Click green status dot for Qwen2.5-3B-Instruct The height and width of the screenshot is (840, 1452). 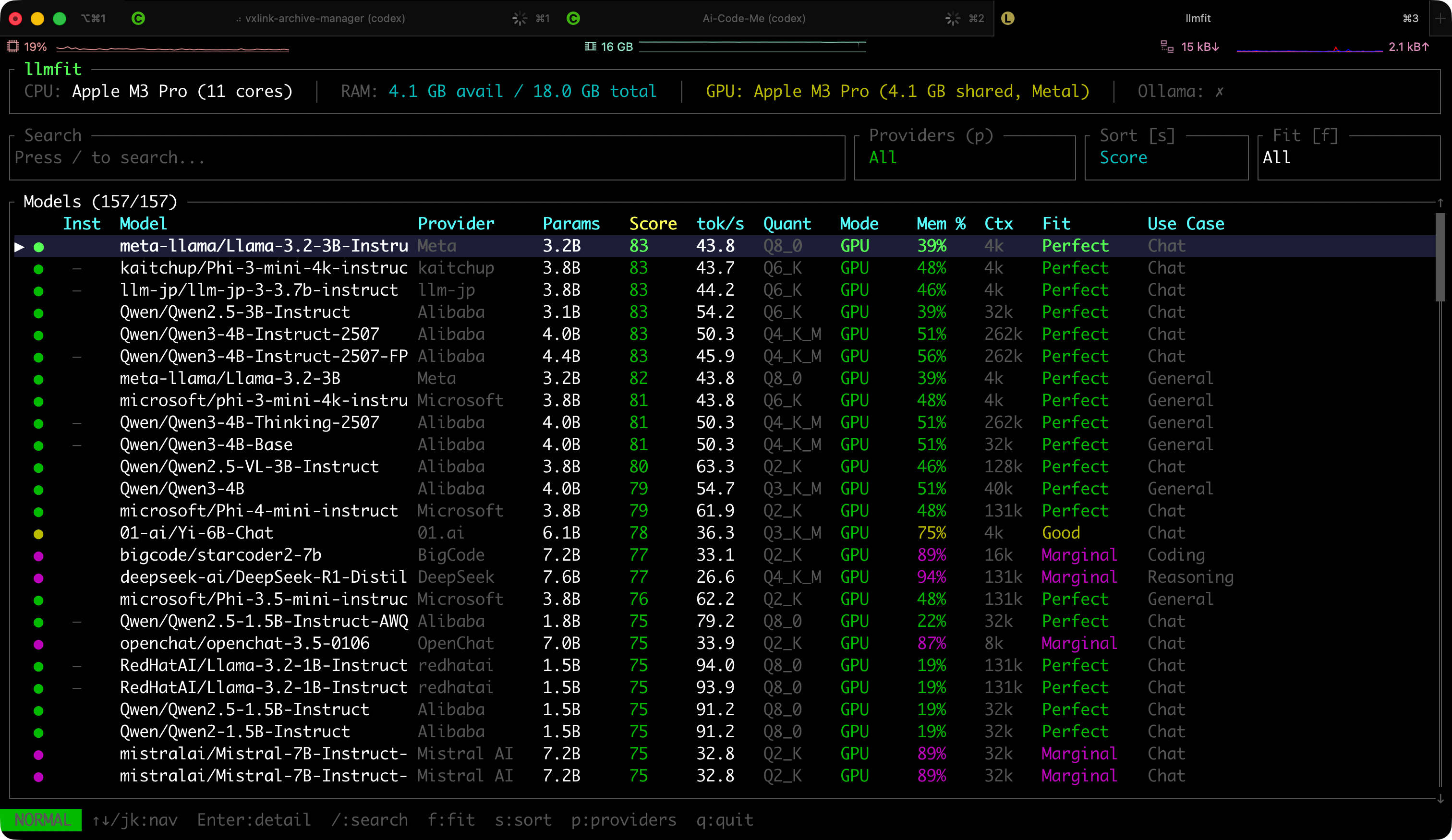[x=38, y=313]
